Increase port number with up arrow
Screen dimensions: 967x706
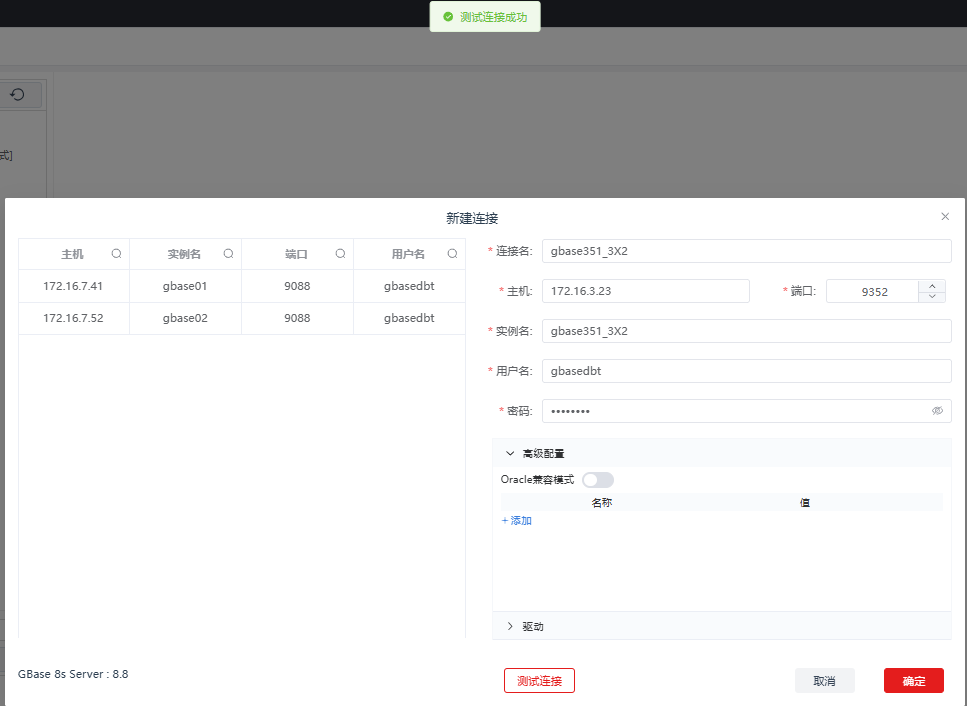tap(932, 285)
